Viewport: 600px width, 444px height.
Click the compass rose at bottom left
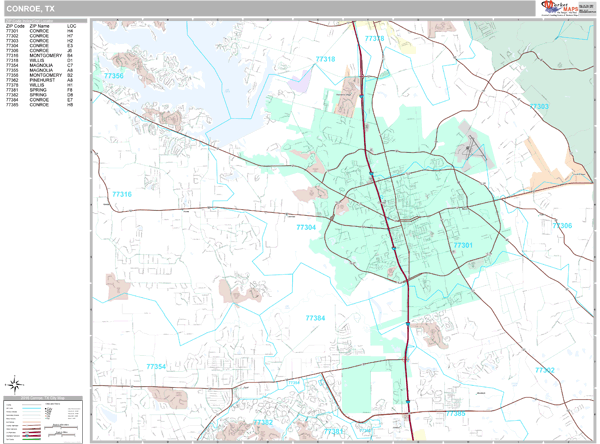click(16, 383)
